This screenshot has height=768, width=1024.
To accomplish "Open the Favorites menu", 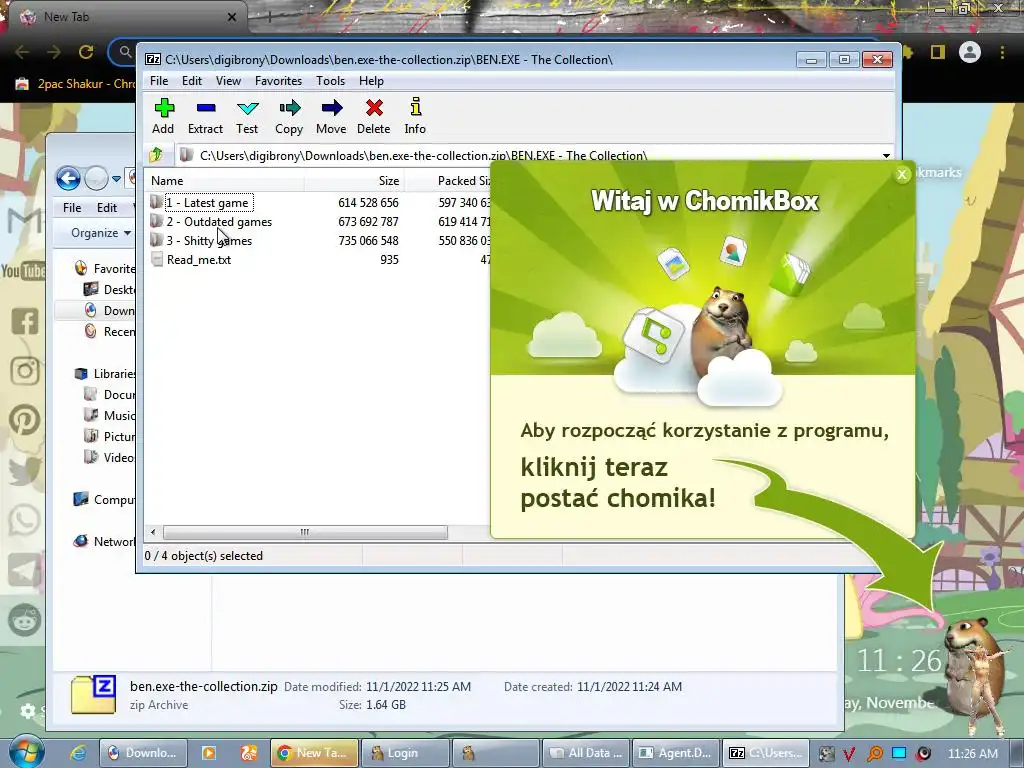I will tap(278, 81).
